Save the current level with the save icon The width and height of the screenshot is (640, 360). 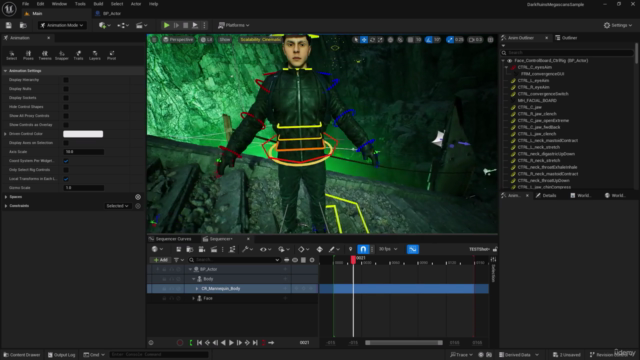click(x=9, y=25)
